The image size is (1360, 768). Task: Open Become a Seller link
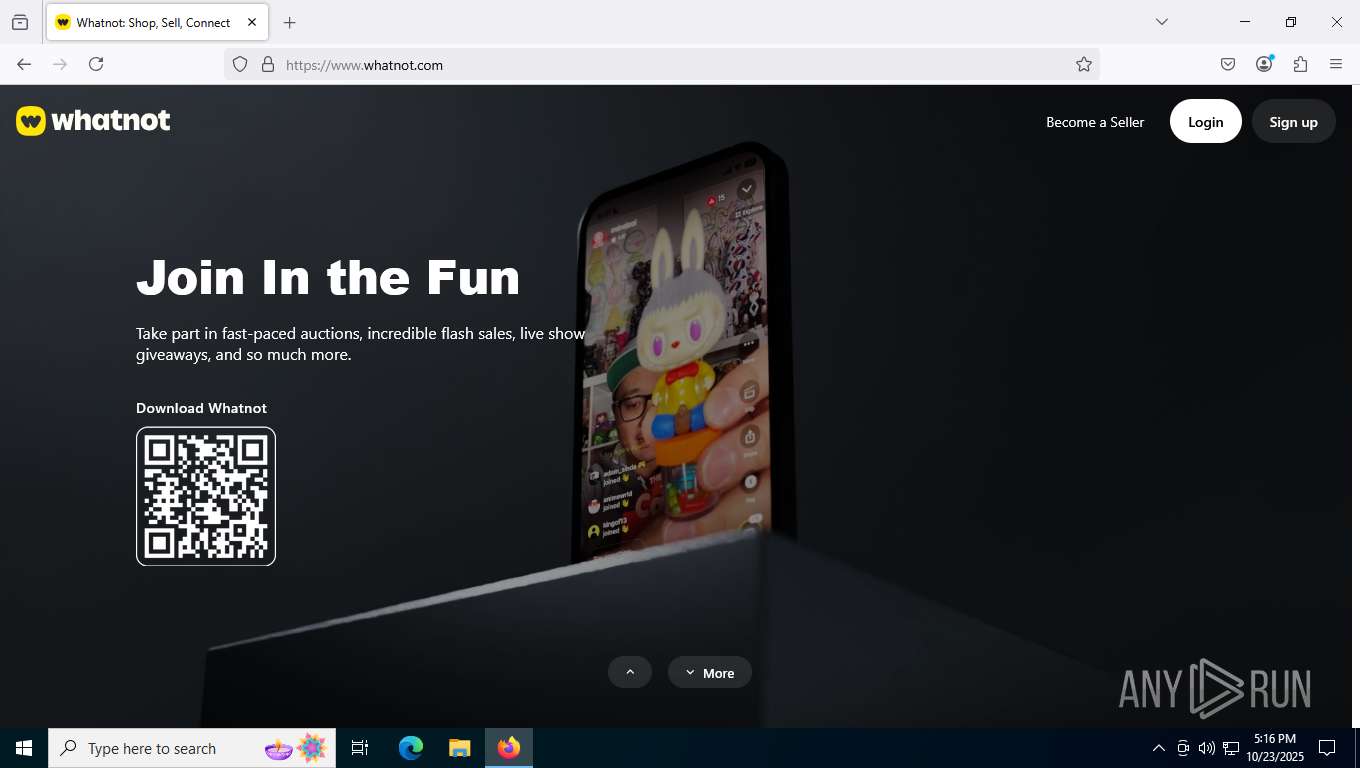(x=1095, y=122)
